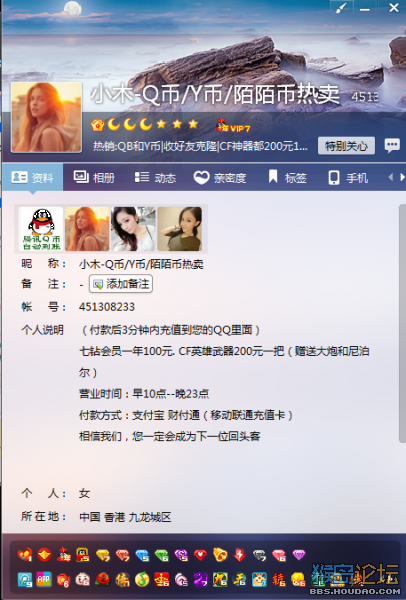406x600 pixels.
Task: Click the green music note ball icon
Action: 142,580
